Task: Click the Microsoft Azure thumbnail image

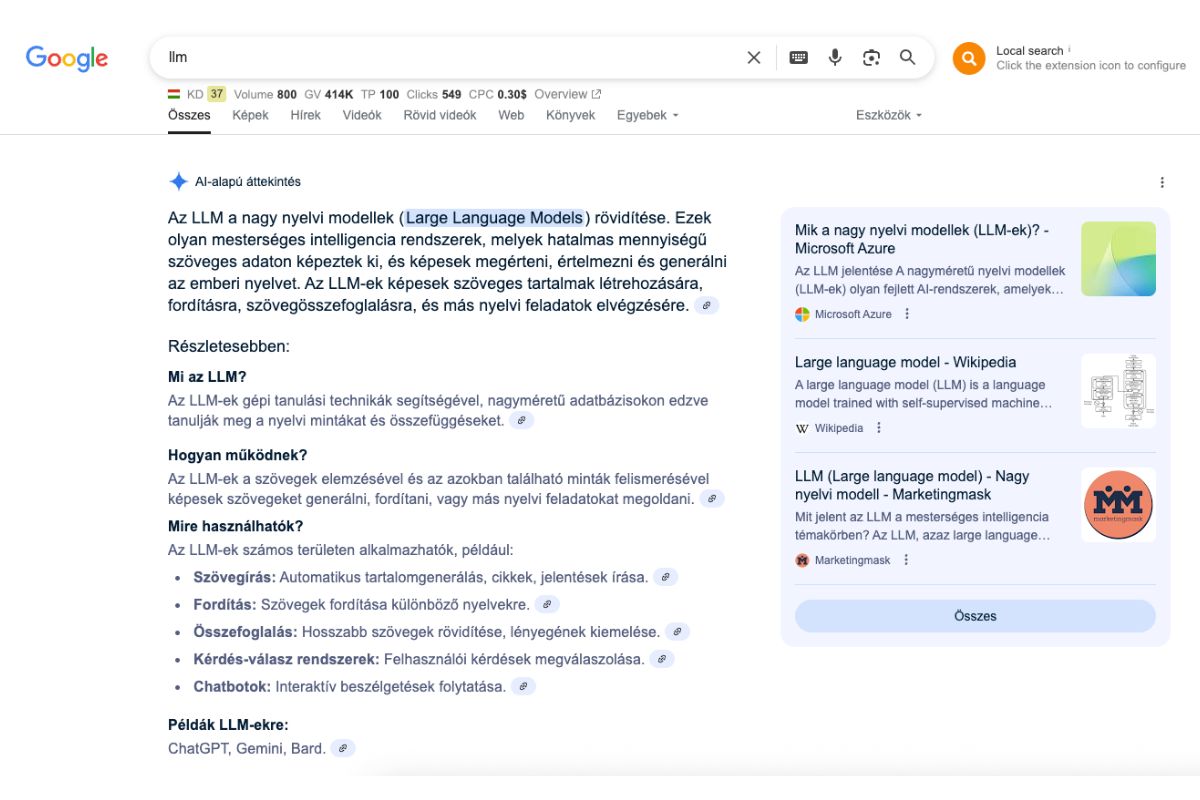Action: pos(1118,259)
